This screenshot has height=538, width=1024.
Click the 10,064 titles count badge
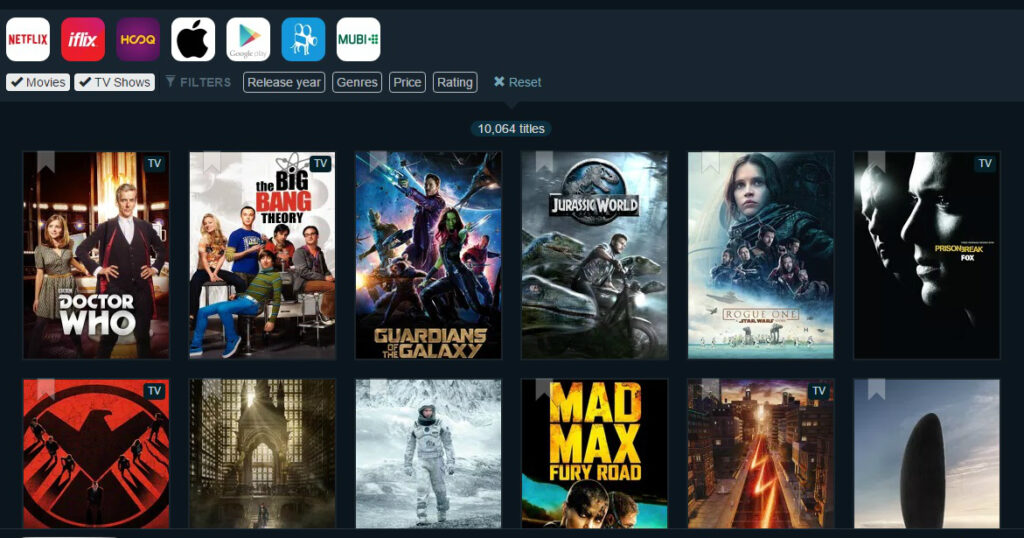[x=511, y=129]
